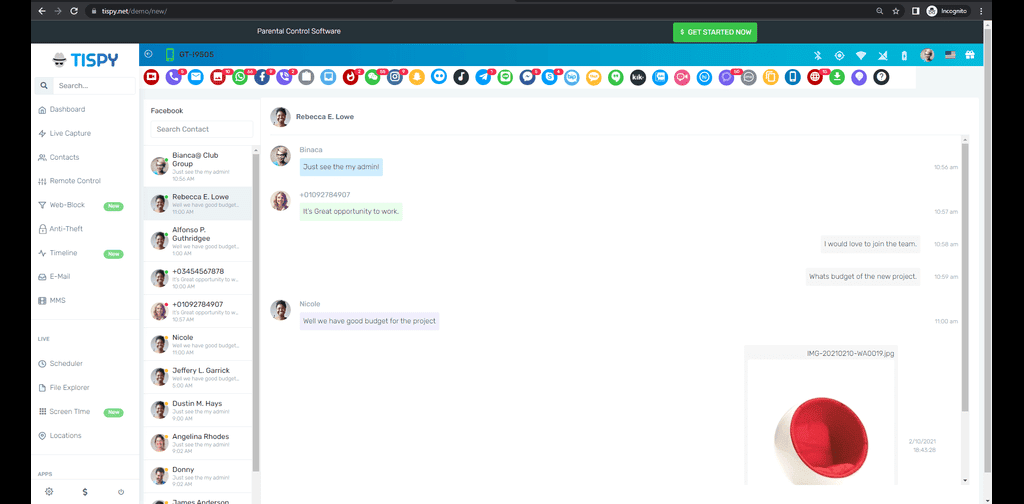Select Dustin M. Hays conversation
This screenshot has width=1024, height=504.
click(x=198, y=410)
